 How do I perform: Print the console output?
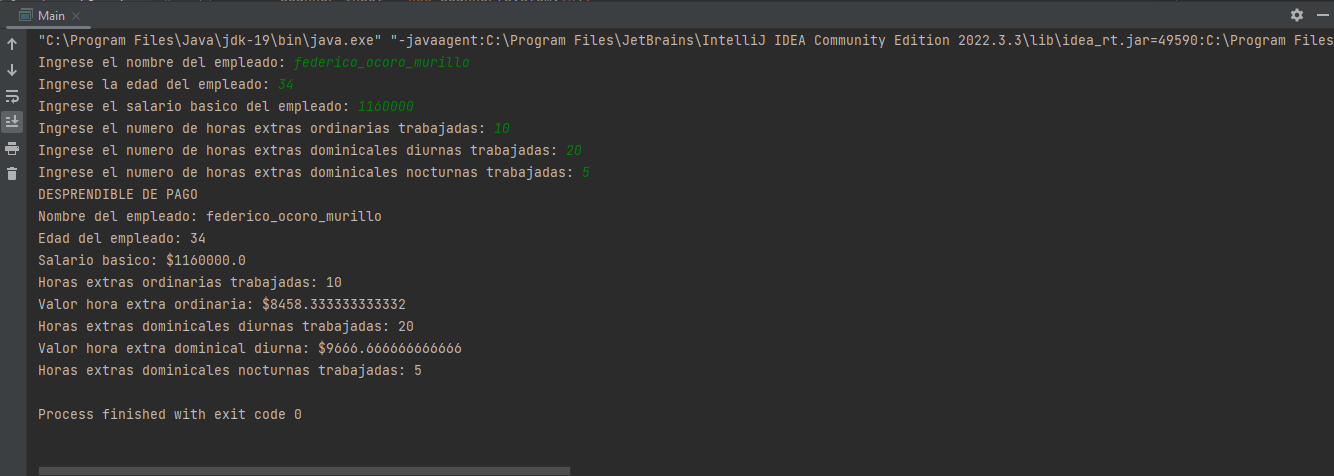12,148
